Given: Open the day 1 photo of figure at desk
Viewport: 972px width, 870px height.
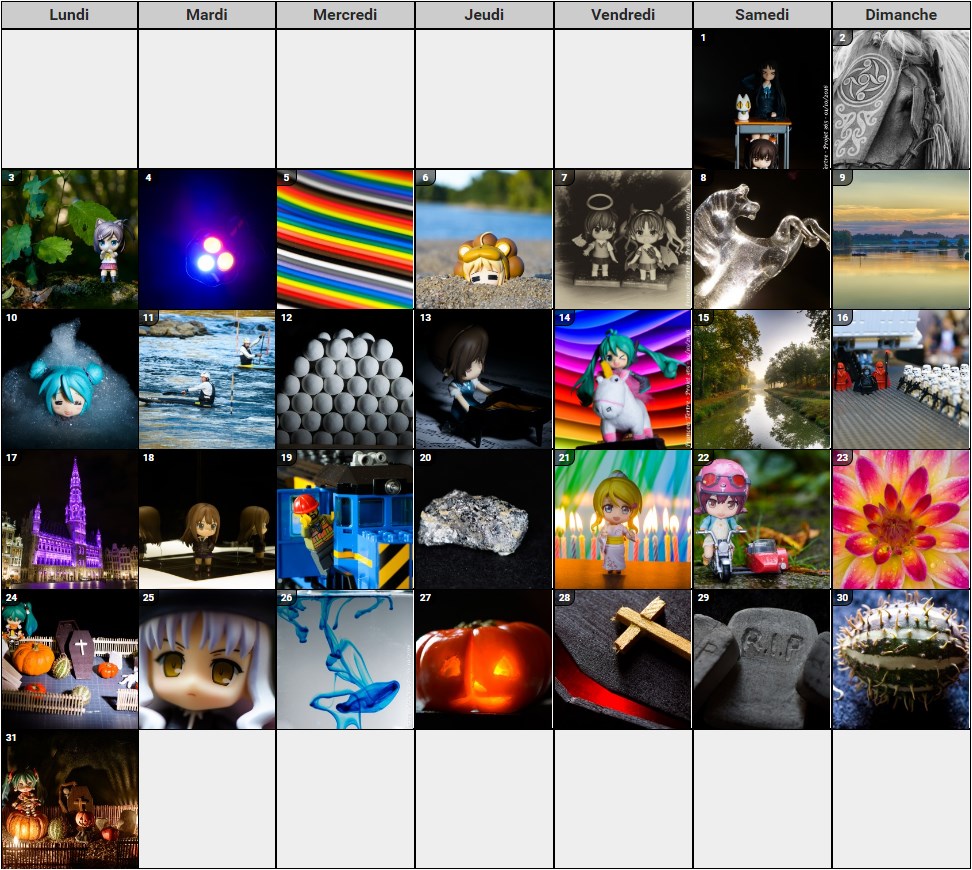Looking at the screenshot, I should point(761,99).
